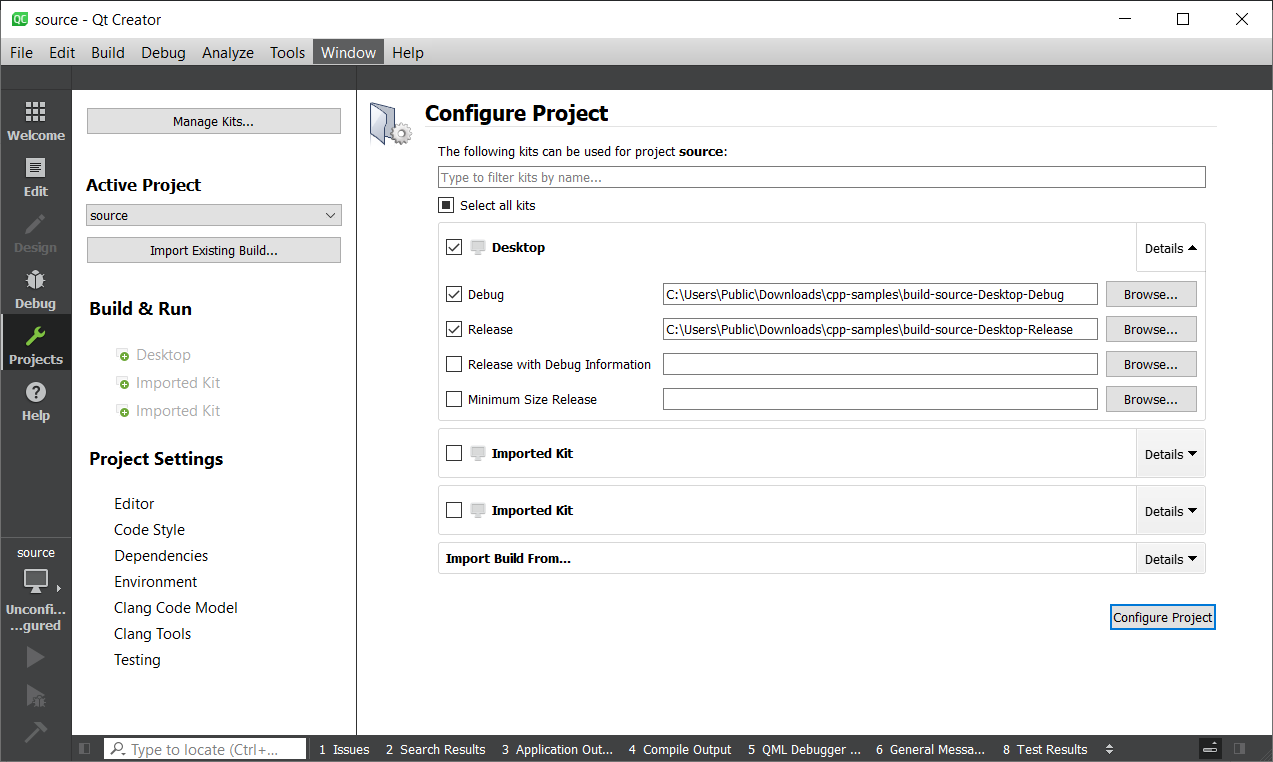Enable Release with Debug Information checkbox

[454, 365]
